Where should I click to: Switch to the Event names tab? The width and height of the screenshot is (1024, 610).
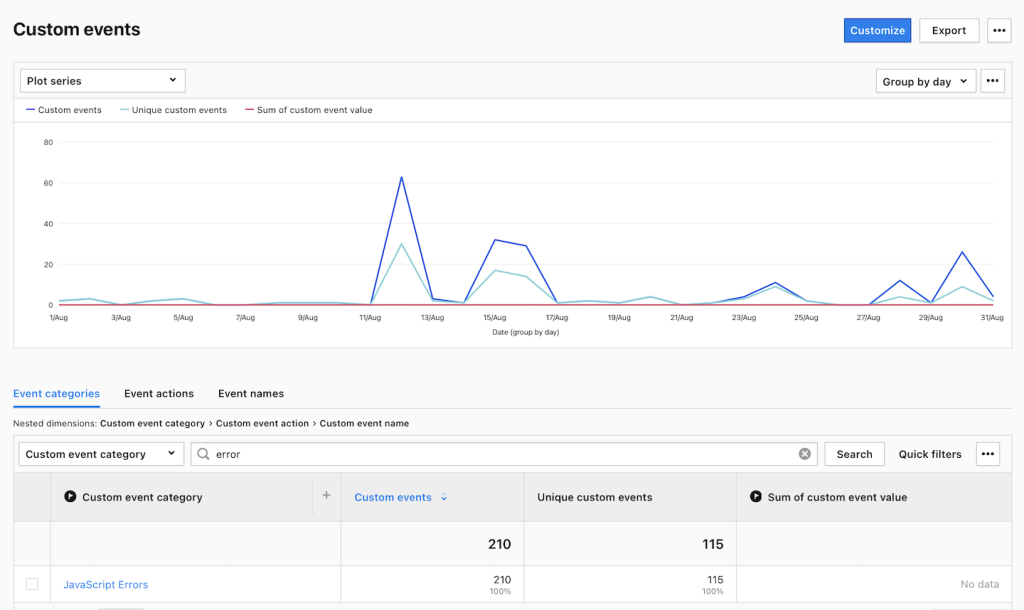click(251, 394)
